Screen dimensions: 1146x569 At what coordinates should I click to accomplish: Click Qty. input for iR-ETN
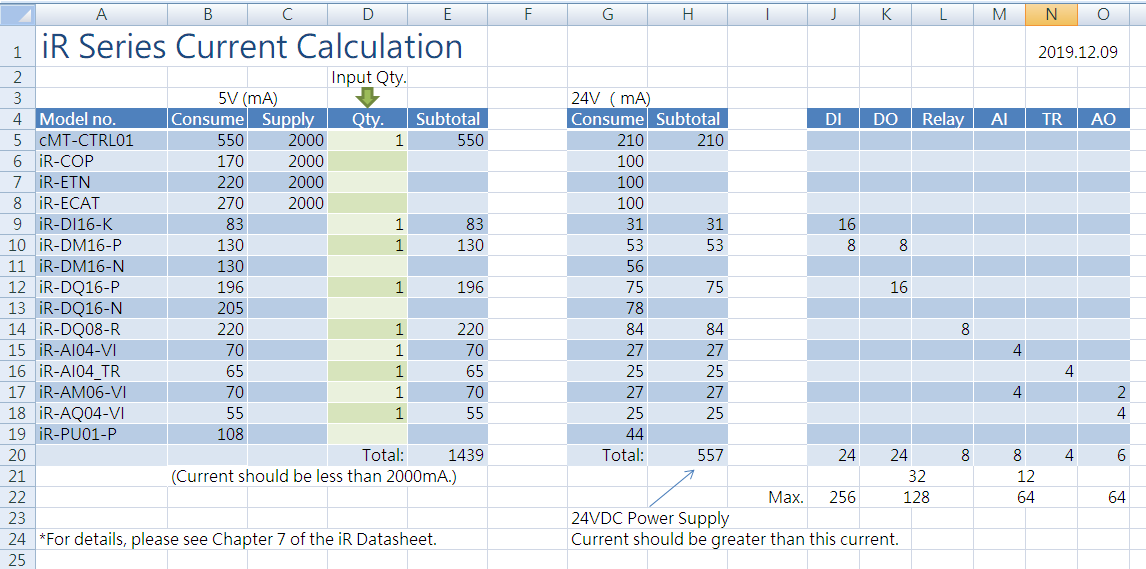tap(368, 182)
